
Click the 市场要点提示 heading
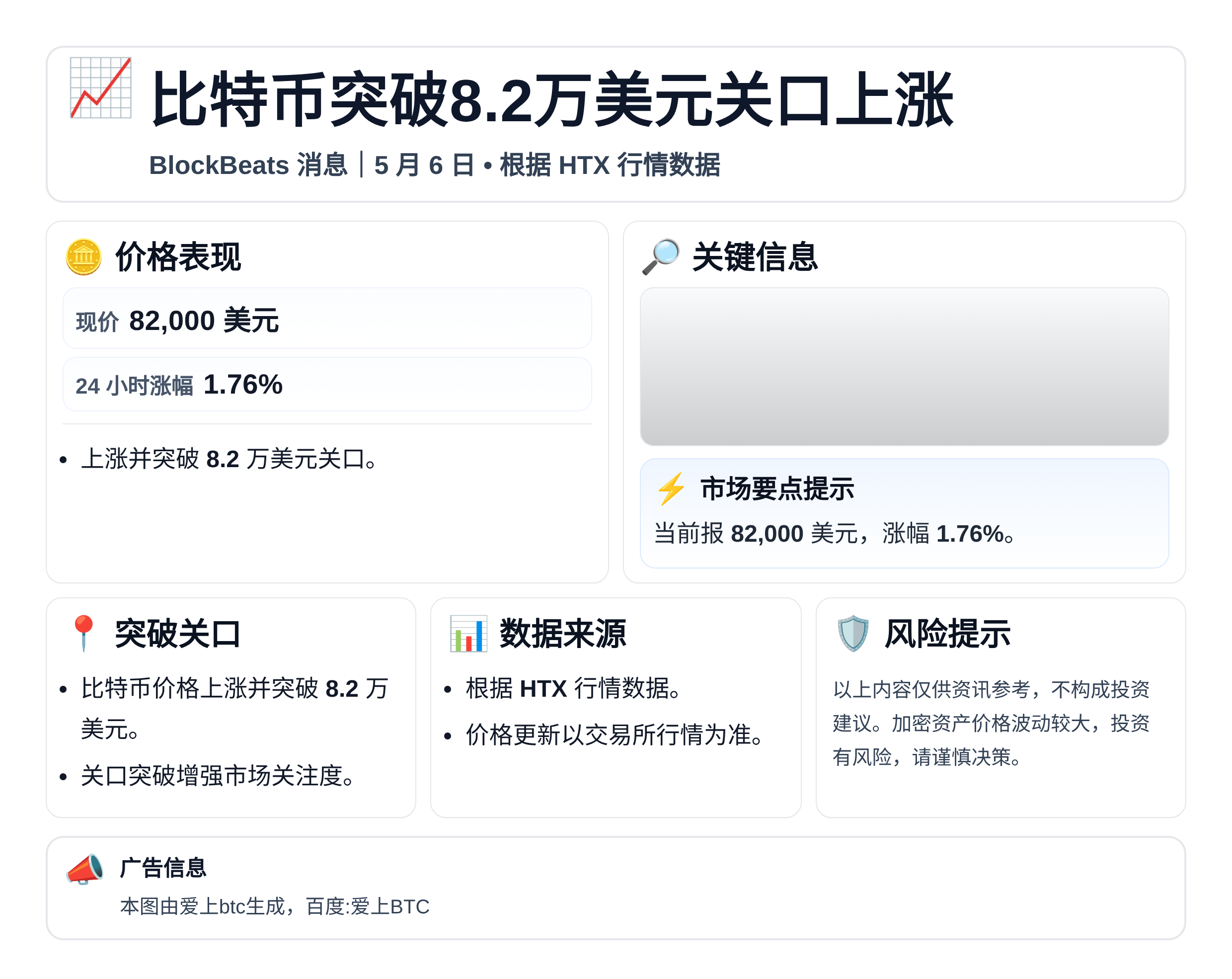coord(777,489)
